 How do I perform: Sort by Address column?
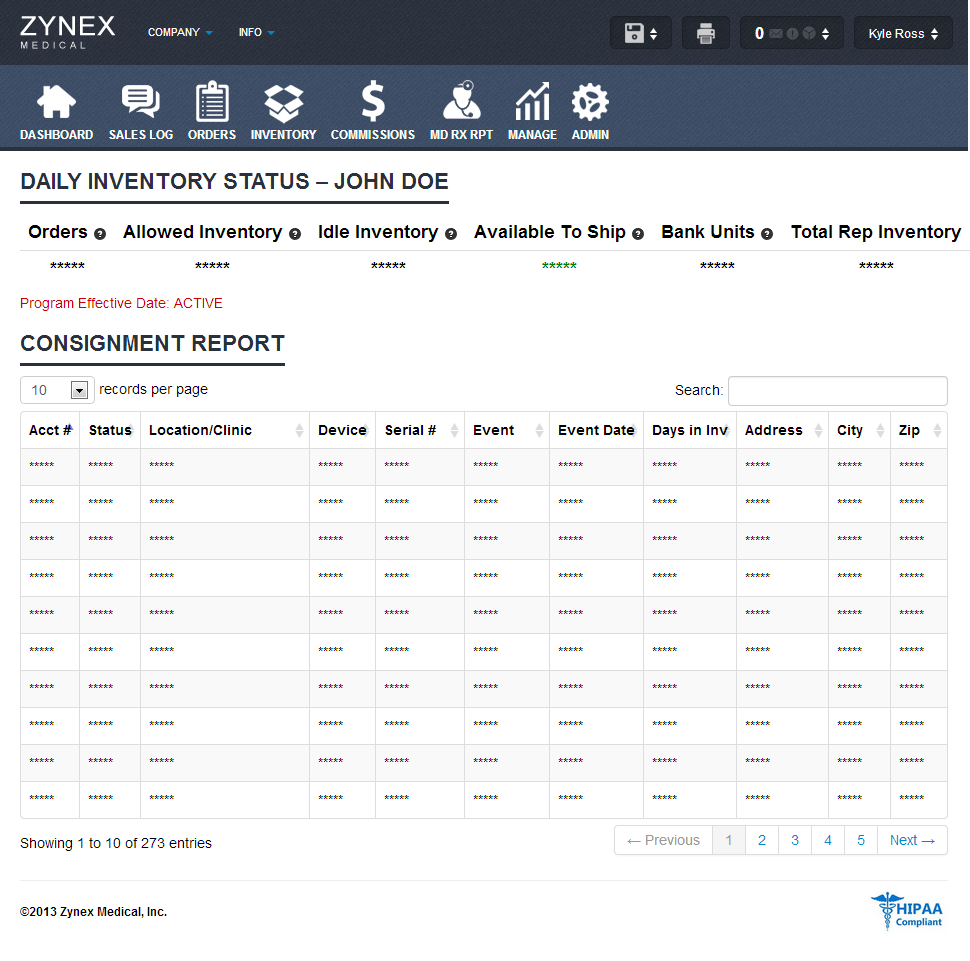coord(783,430)
